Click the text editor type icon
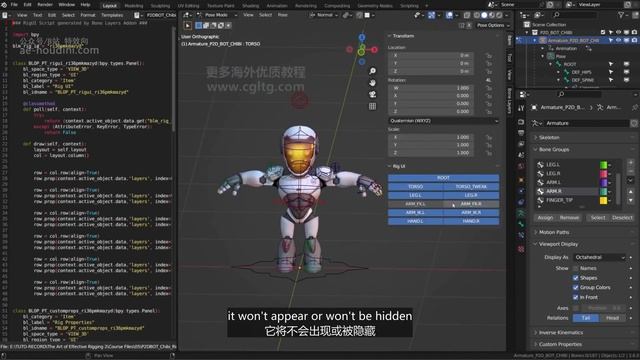Viewport: 640px width, 360px height. click(x=6, y=15)
